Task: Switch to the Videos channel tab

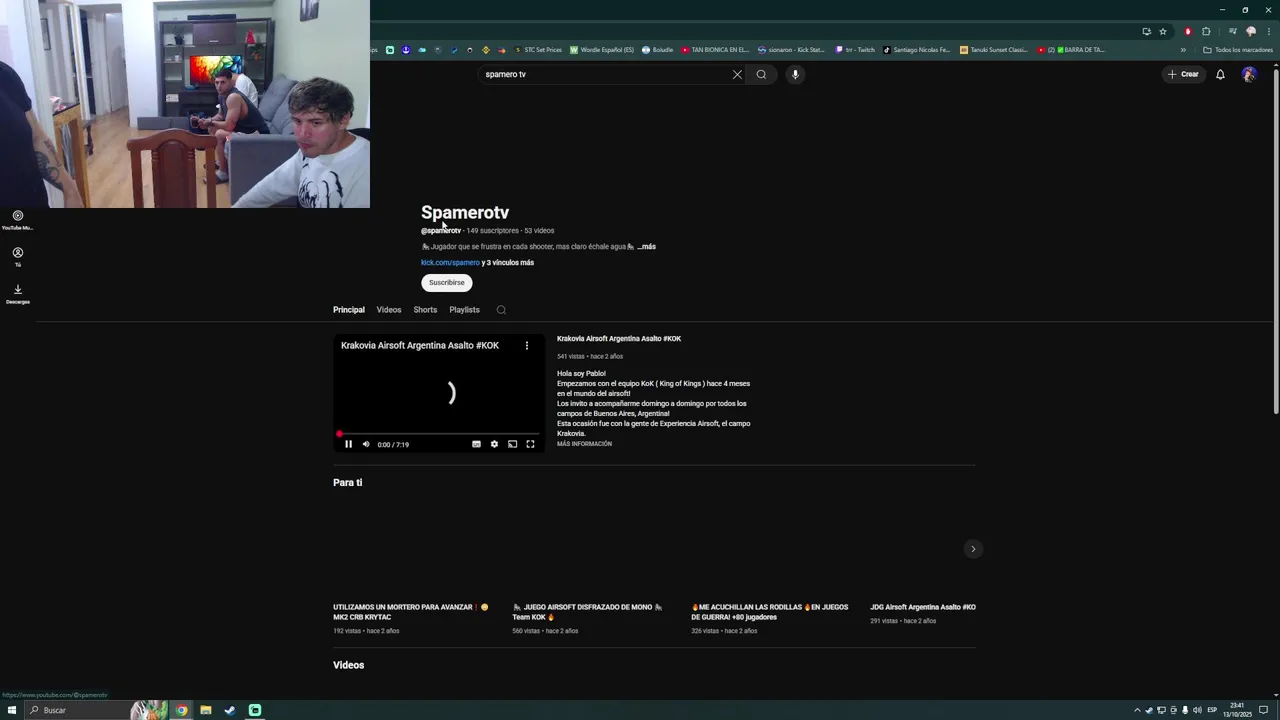Action: pos(389,310)
